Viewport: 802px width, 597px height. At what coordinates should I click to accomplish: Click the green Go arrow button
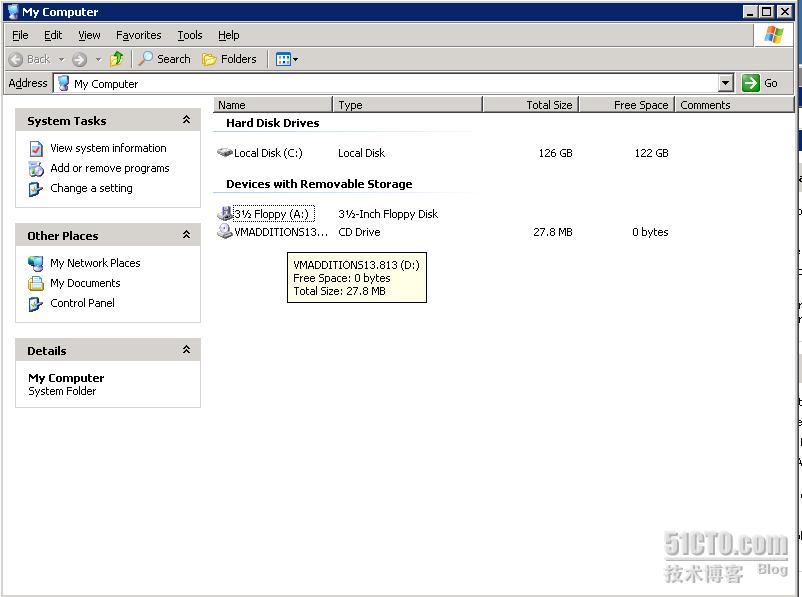750,83
